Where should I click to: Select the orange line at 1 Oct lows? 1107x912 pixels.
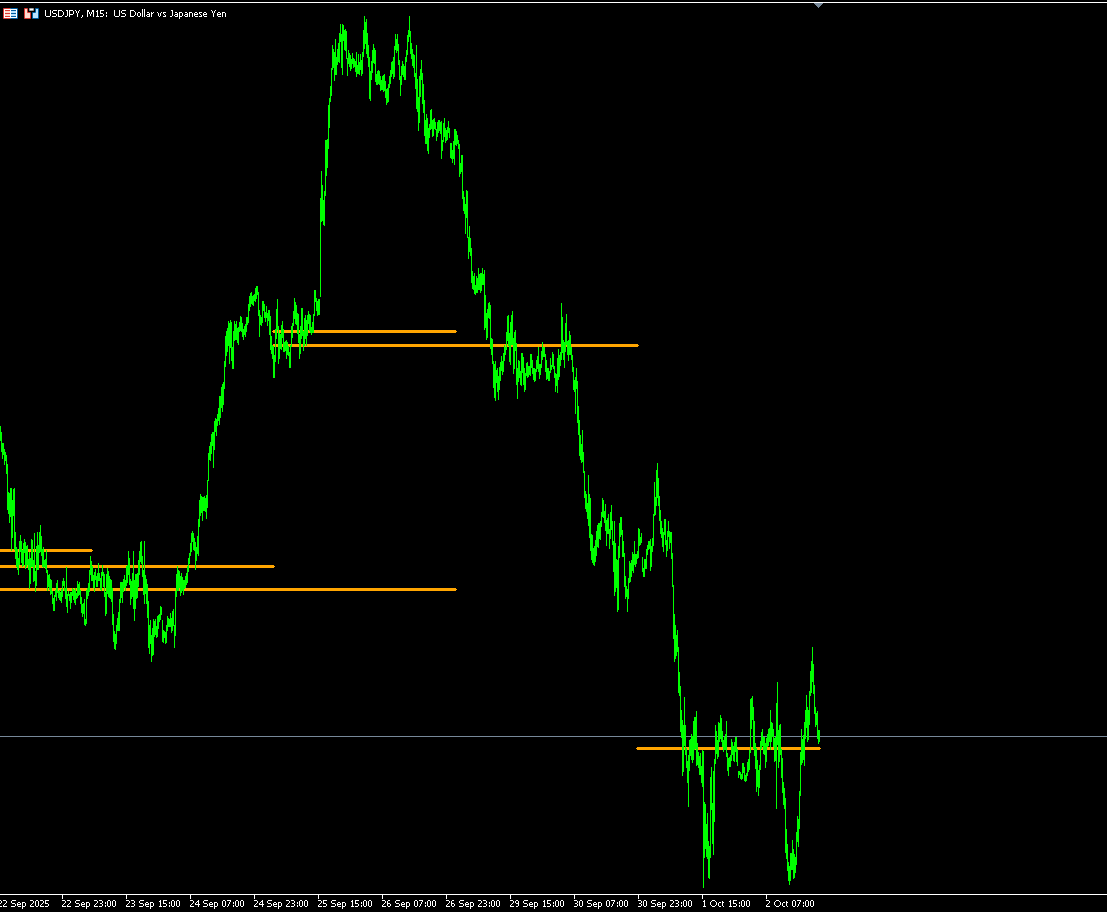pyautogui.click(x=729, y=748)
